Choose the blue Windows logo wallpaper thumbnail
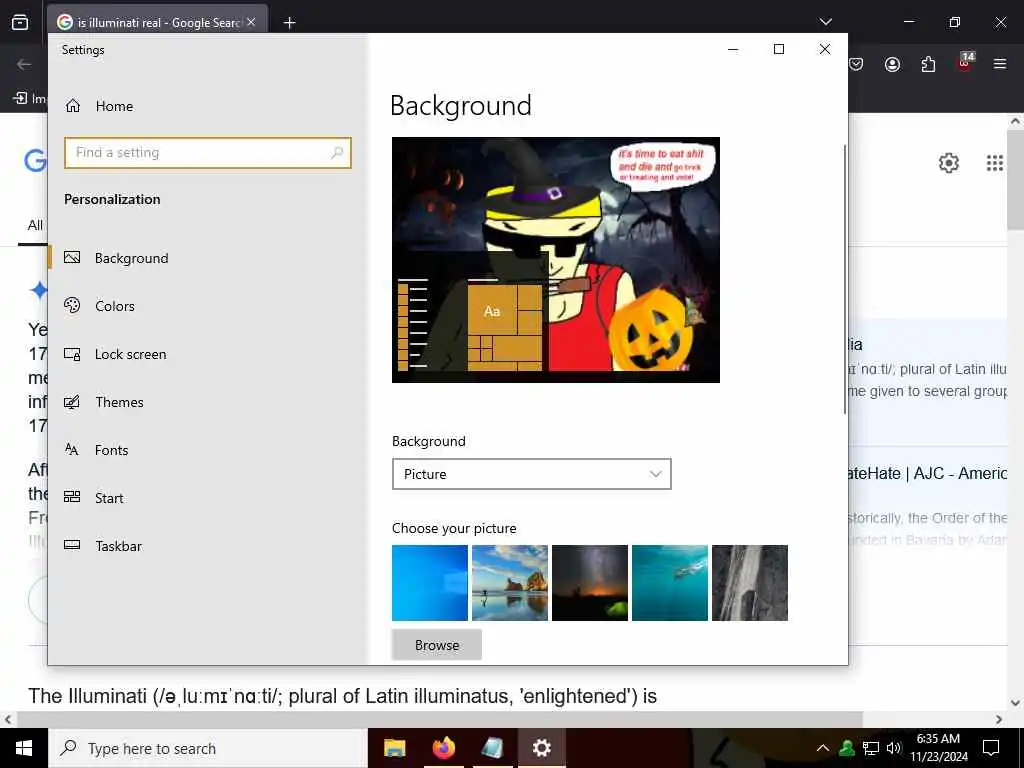This screenshot has width=1024, height=768. coord(430,583)
